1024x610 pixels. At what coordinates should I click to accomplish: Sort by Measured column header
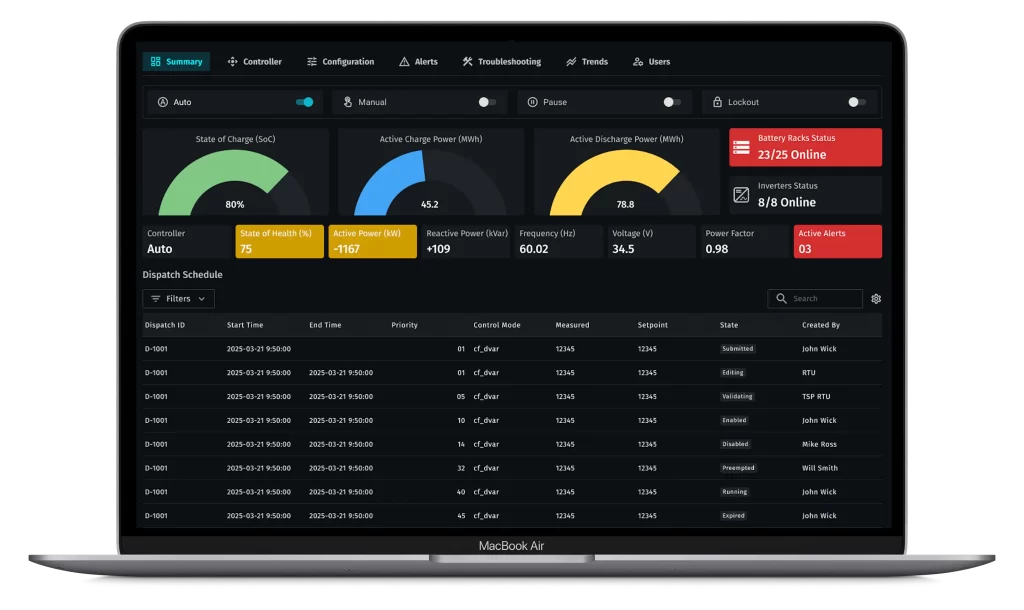tap(572, 325)
